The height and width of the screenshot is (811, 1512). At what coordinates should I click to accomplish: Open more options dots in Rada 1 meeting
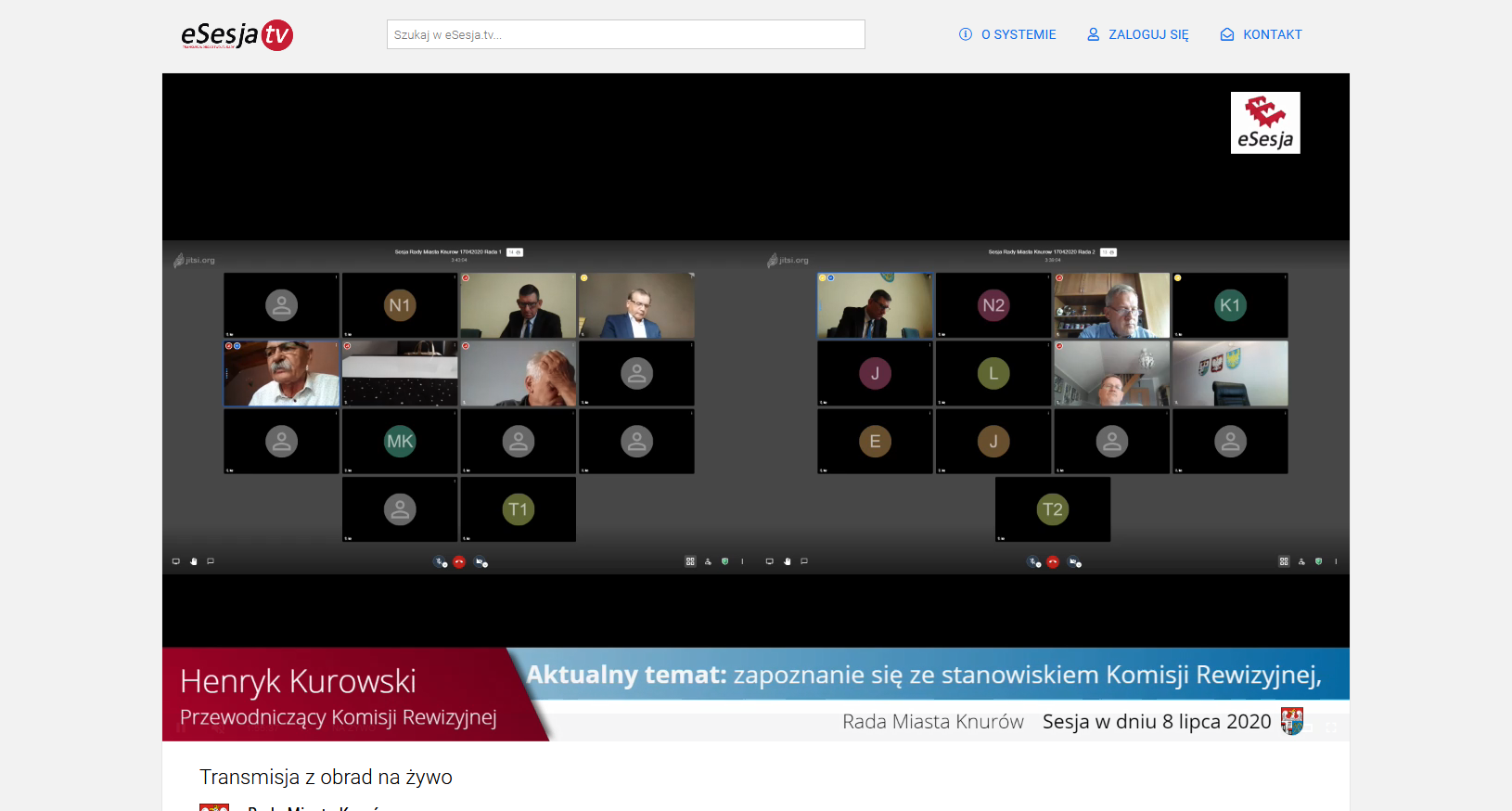click(742, 561)
